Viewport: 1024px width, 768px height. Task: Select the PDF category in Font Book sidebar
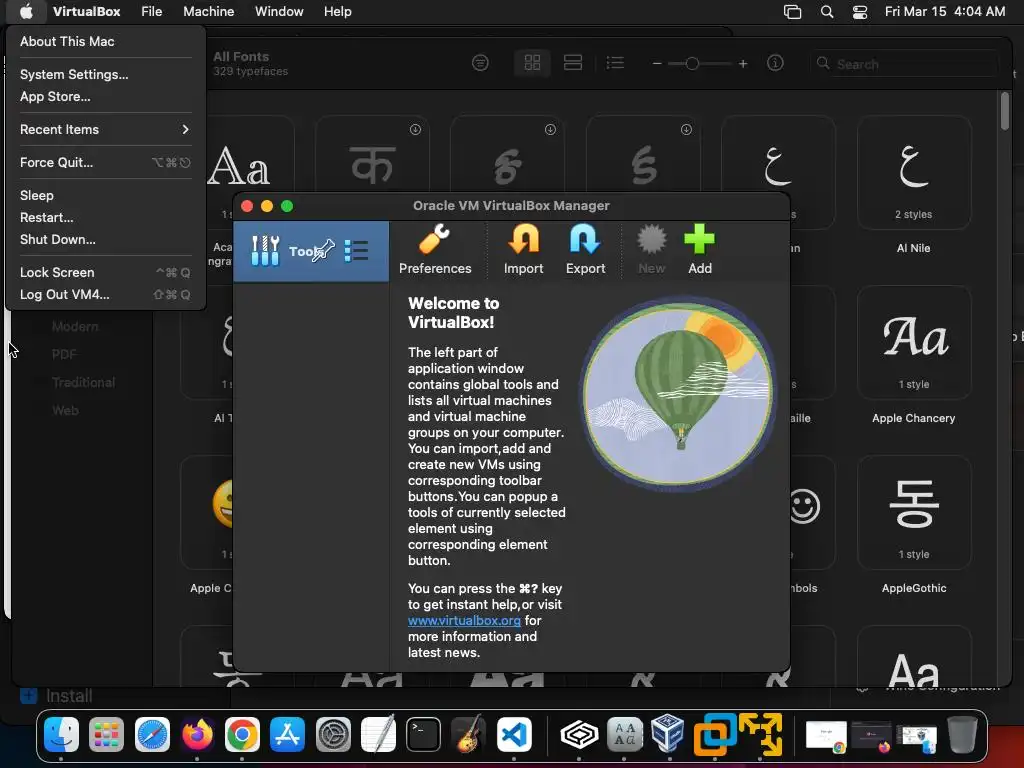64,355
